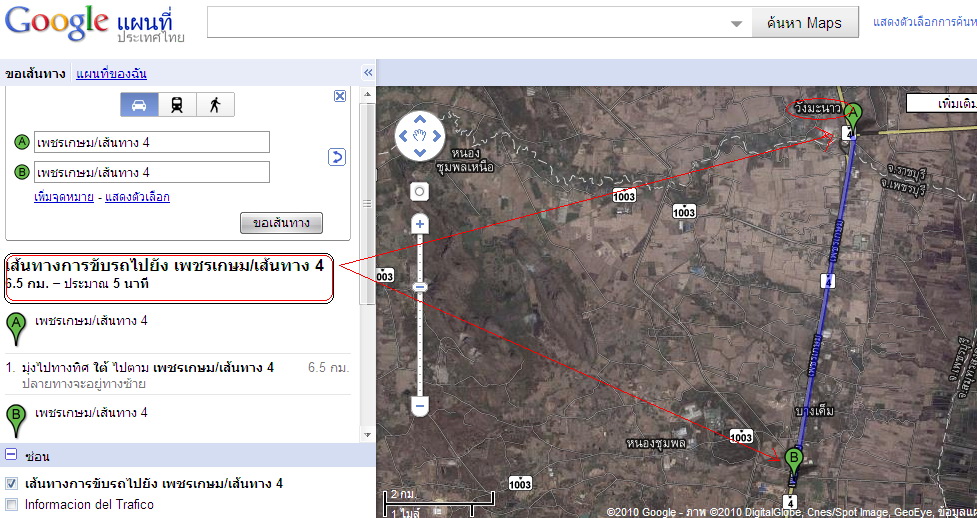
Task: Select walking directions icon
Action: 214,104
